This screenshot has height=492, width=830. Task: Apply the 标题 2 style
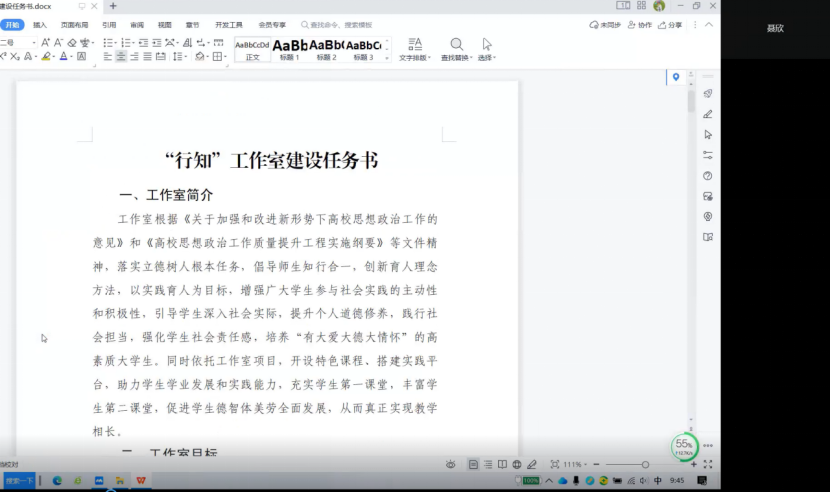click(327, 50)
